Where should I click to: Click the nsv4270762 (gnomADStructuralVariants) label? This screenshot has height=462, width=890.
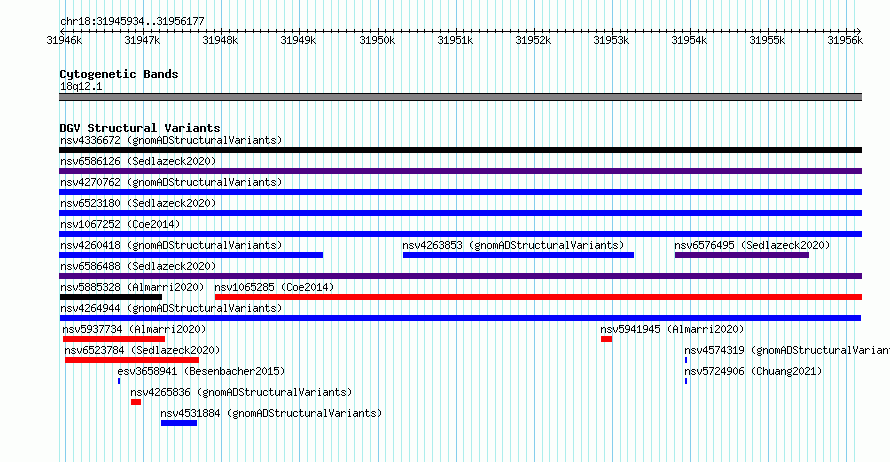click(171, 182)
